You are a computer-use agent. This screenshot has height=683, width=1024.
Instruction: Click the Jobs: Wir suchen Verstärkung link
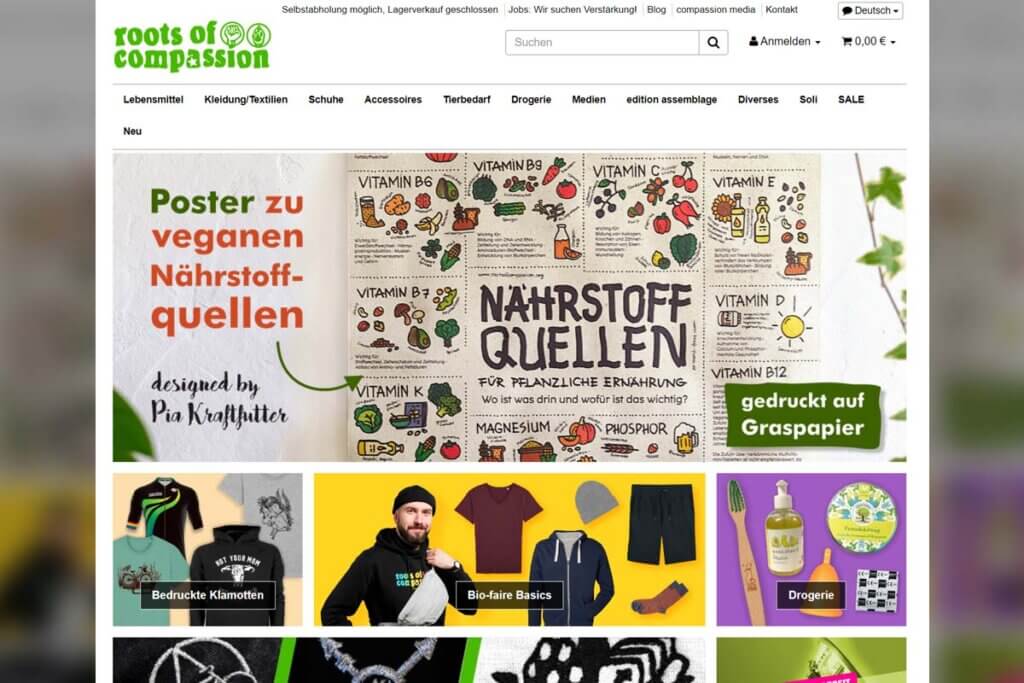572,10
